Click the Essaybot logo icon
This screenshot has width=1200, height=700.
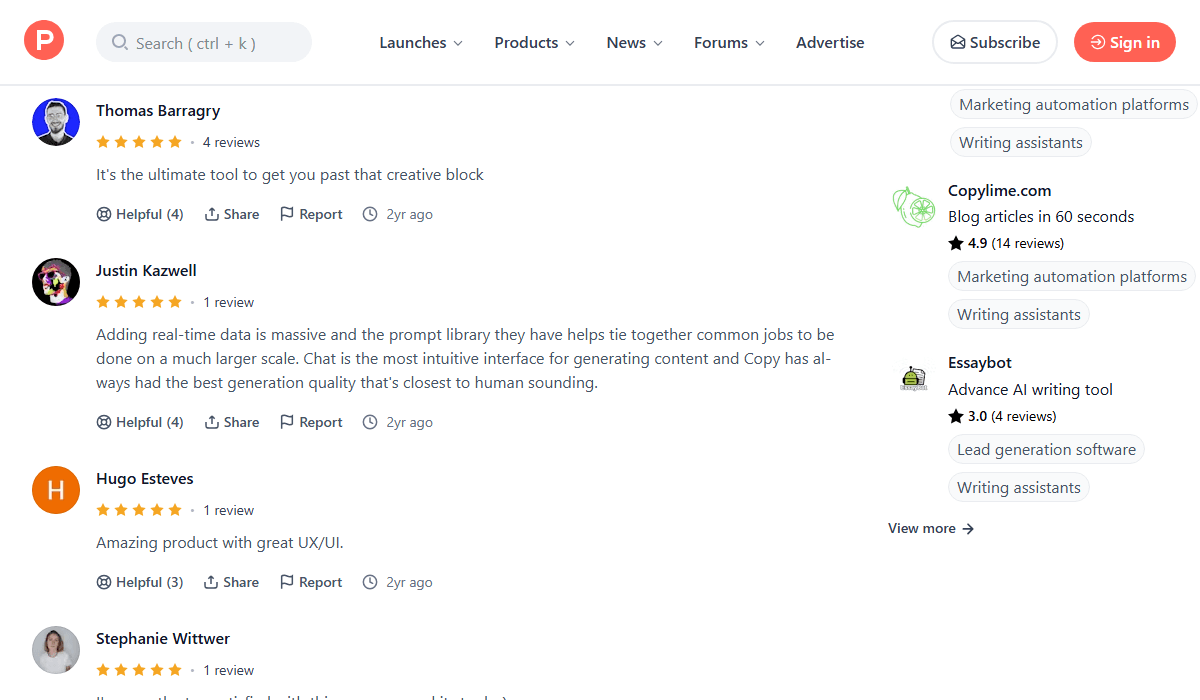click(912, 379)
